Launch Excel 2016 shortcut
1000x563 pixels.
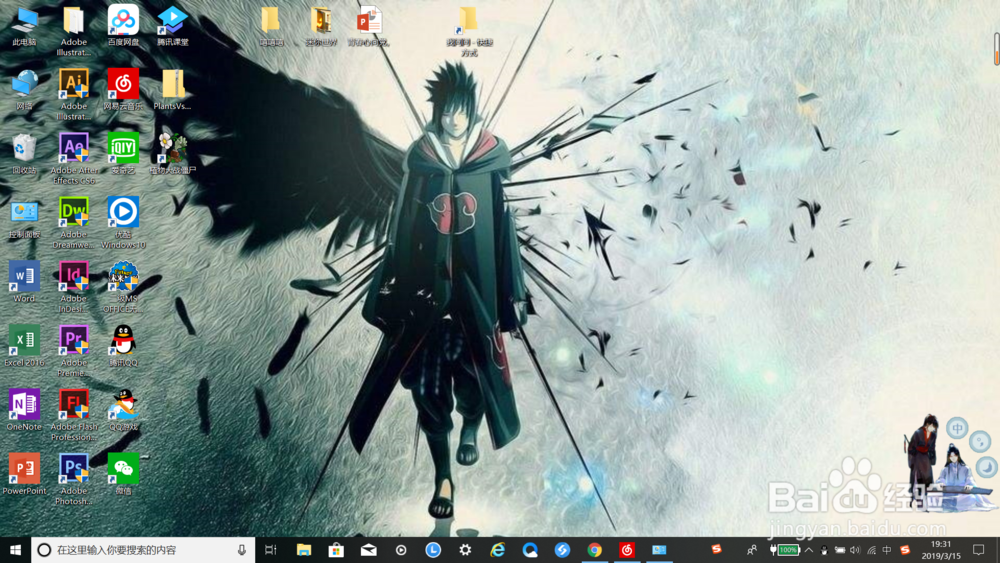pos(24,346)
